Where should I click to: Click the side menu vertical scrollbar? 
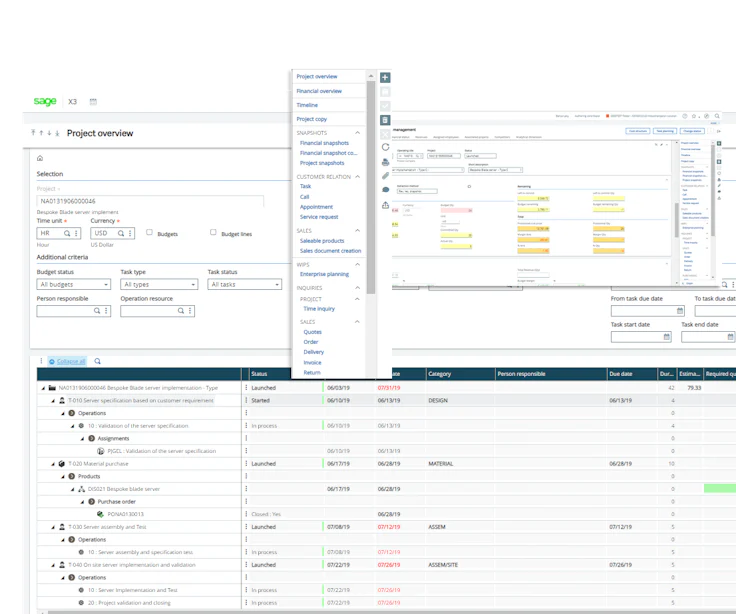[x=371, y=188]
